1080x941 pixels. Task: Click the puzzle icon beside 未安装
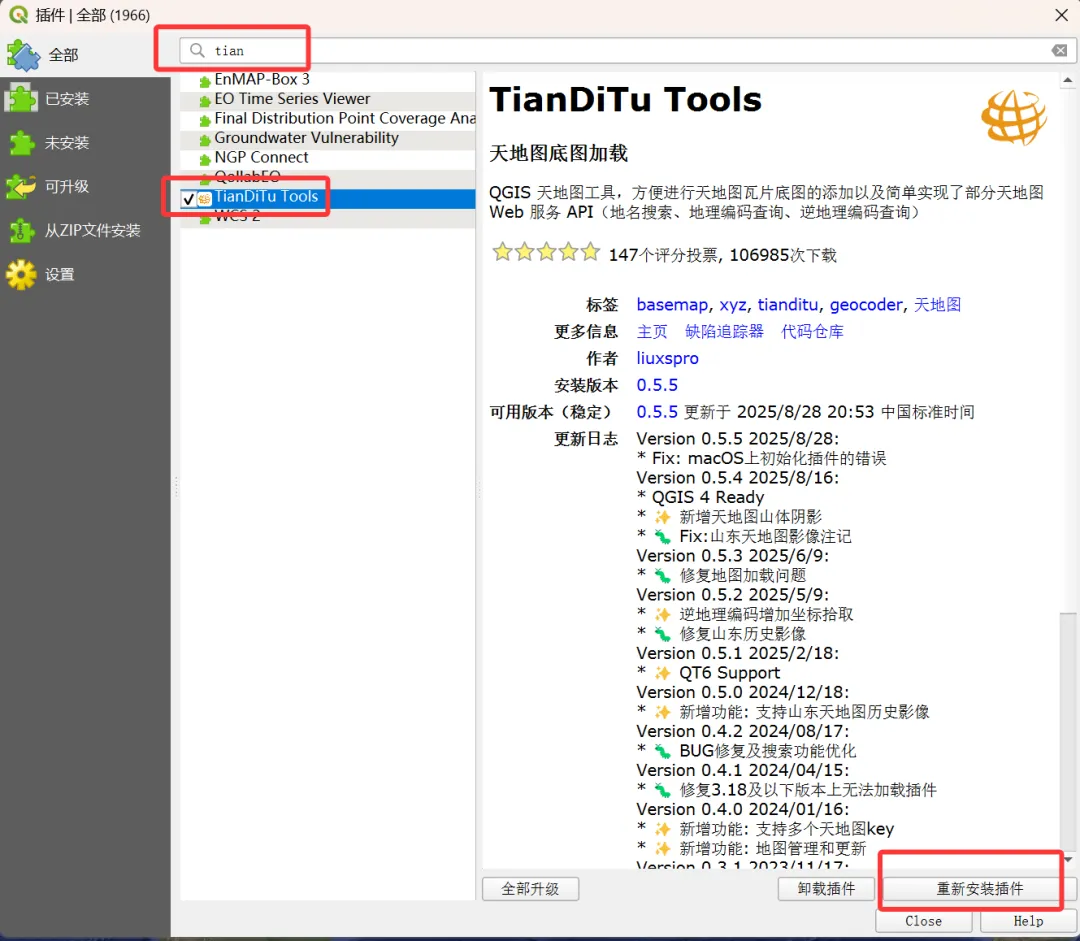point(21,143)
